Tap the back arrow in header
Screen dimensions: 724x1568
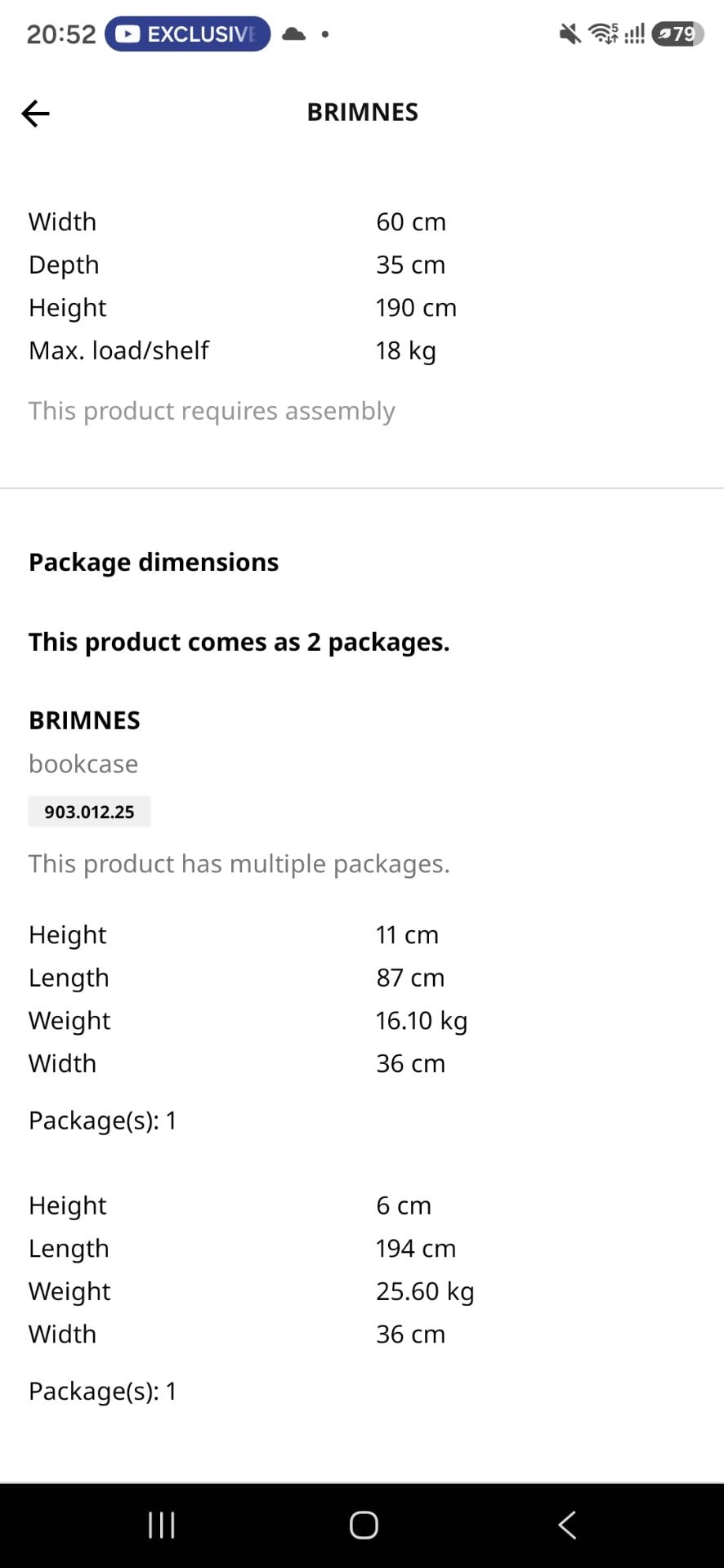pos(35,114)
